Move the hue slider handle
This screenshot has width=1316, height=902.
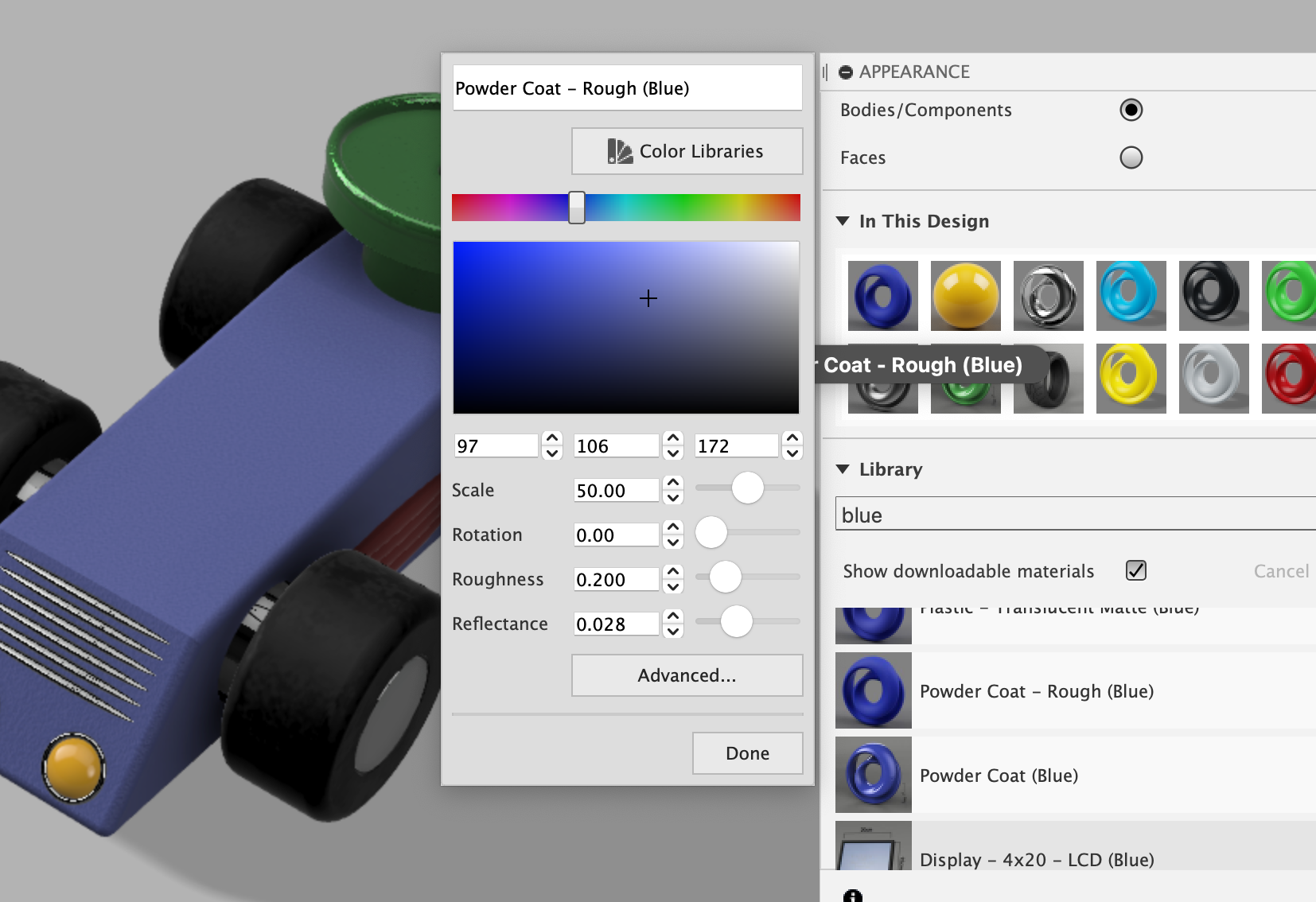(x=577, y=208)
